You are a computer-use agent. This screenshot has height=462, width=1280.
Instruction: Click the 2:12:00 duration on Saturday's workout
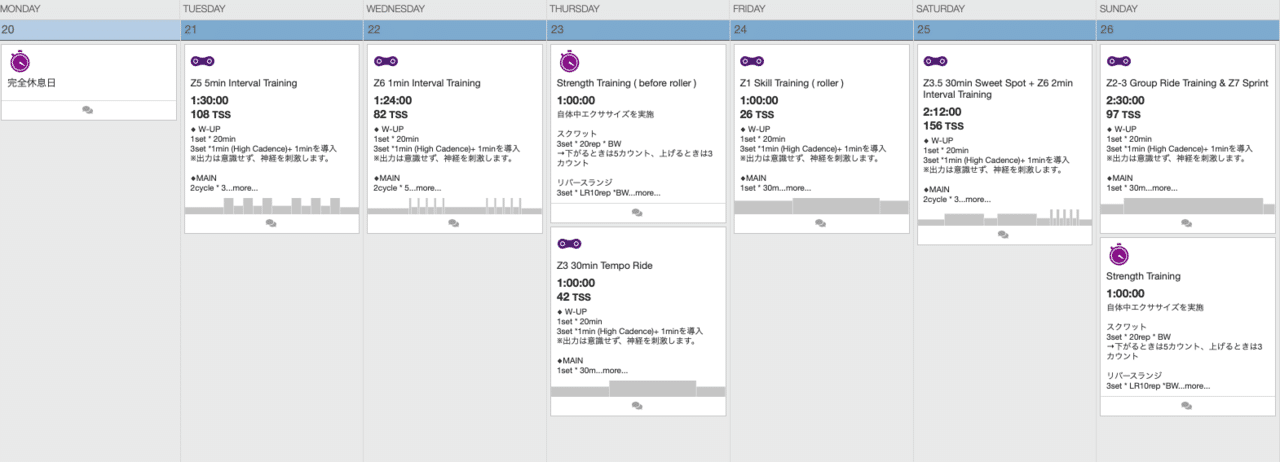(943, 112)
